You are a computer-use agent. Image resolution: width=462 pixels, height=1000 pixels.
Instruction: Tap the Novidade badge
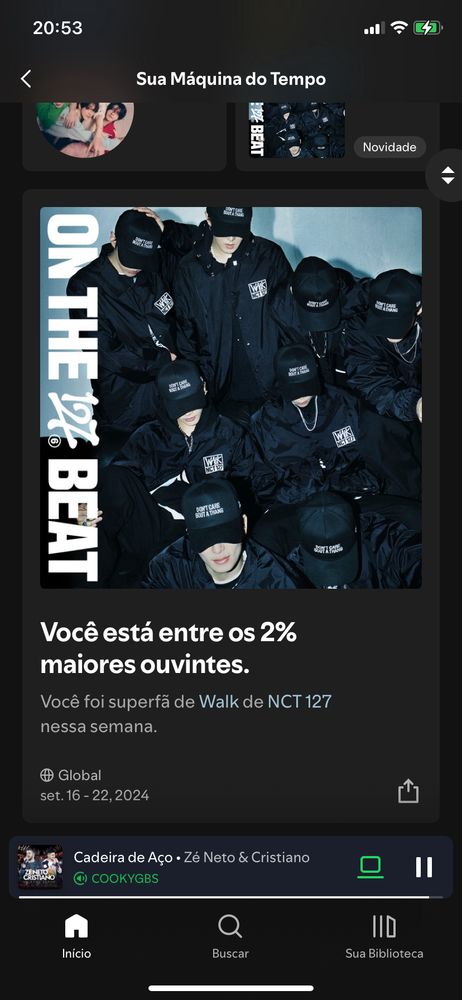(x=390, y=147)
